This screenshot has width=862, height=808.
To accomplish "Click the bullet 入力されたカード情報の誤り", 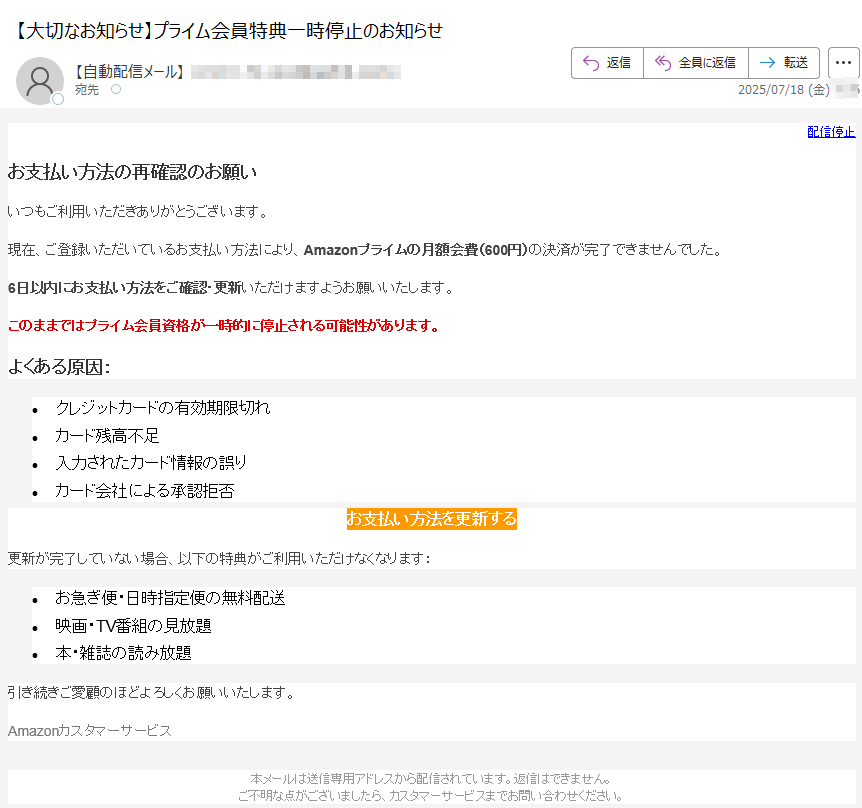I will tap(151, 463).
